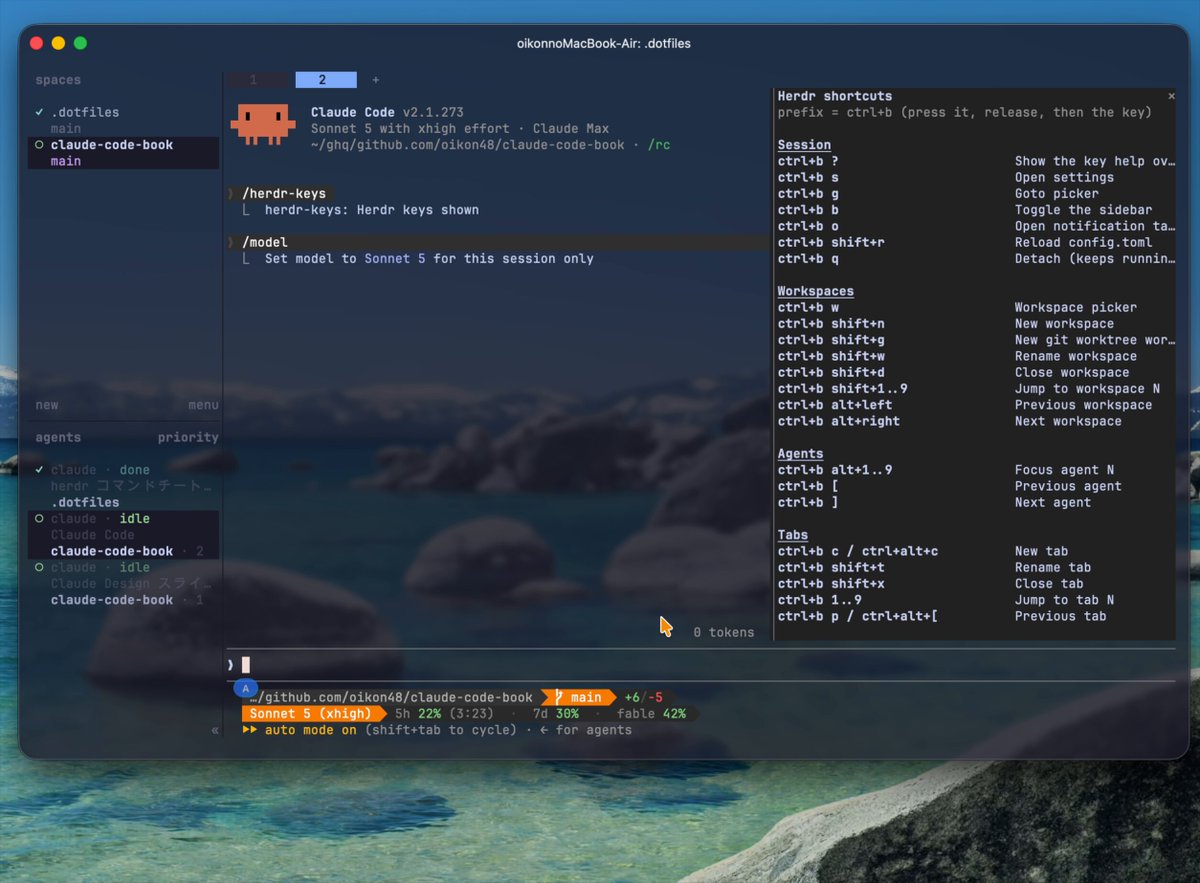The width and height of the screenshot is (1200, 883).
Task: Click the /herdr-keys command line
Action: (284, 194)
